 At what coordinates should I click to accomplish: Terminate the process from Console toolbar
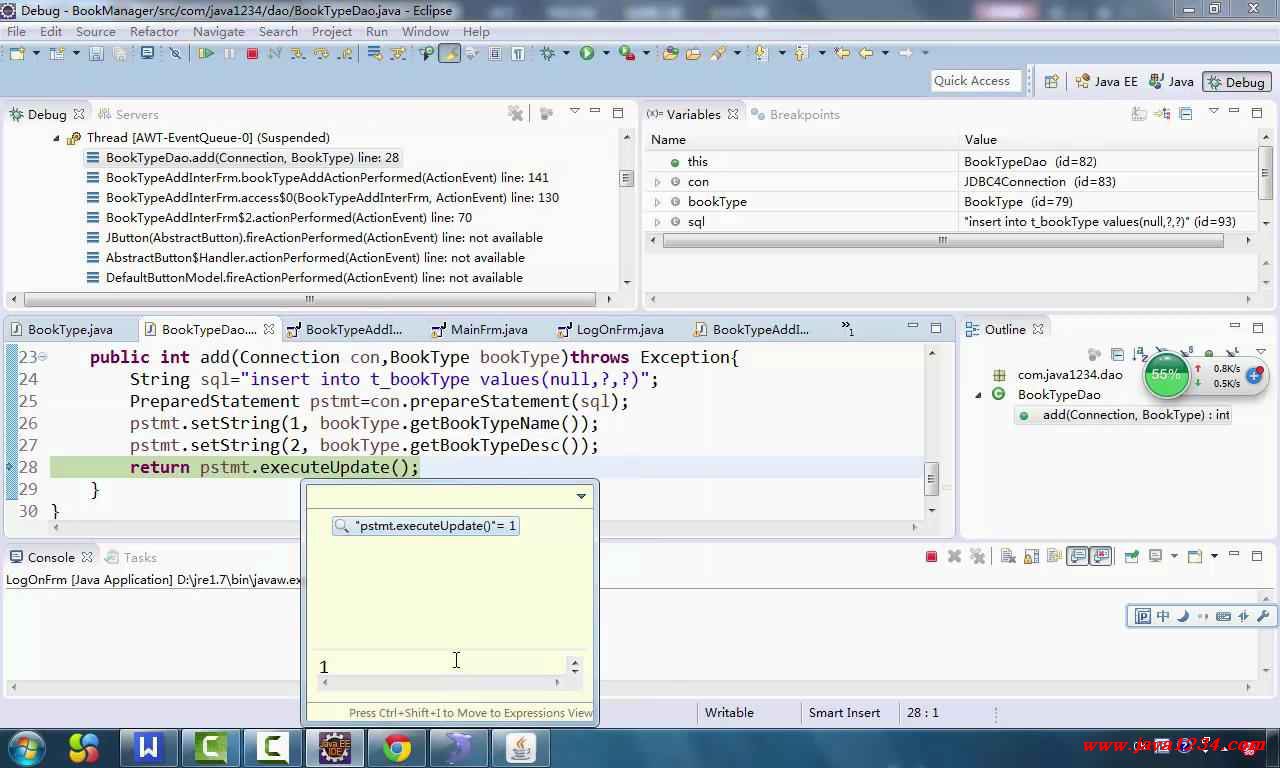(x=931, y=556)
